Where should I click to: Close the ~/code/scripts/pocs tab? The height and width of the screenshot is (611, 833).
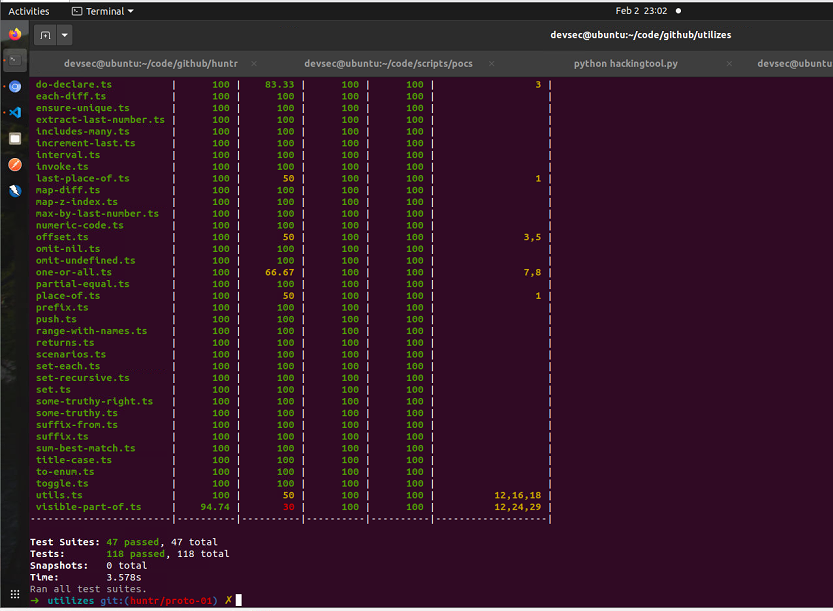click(491, 64)
